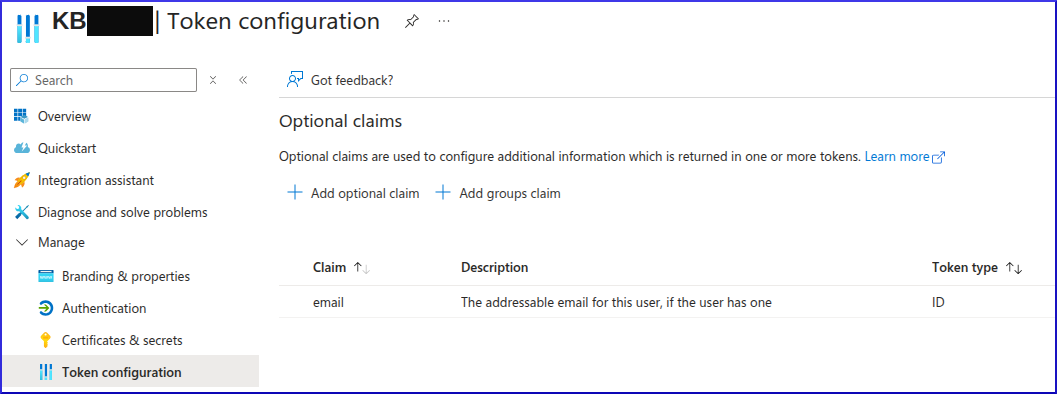
Task: Open Certificates & secrets page
Action: point(122,341)
